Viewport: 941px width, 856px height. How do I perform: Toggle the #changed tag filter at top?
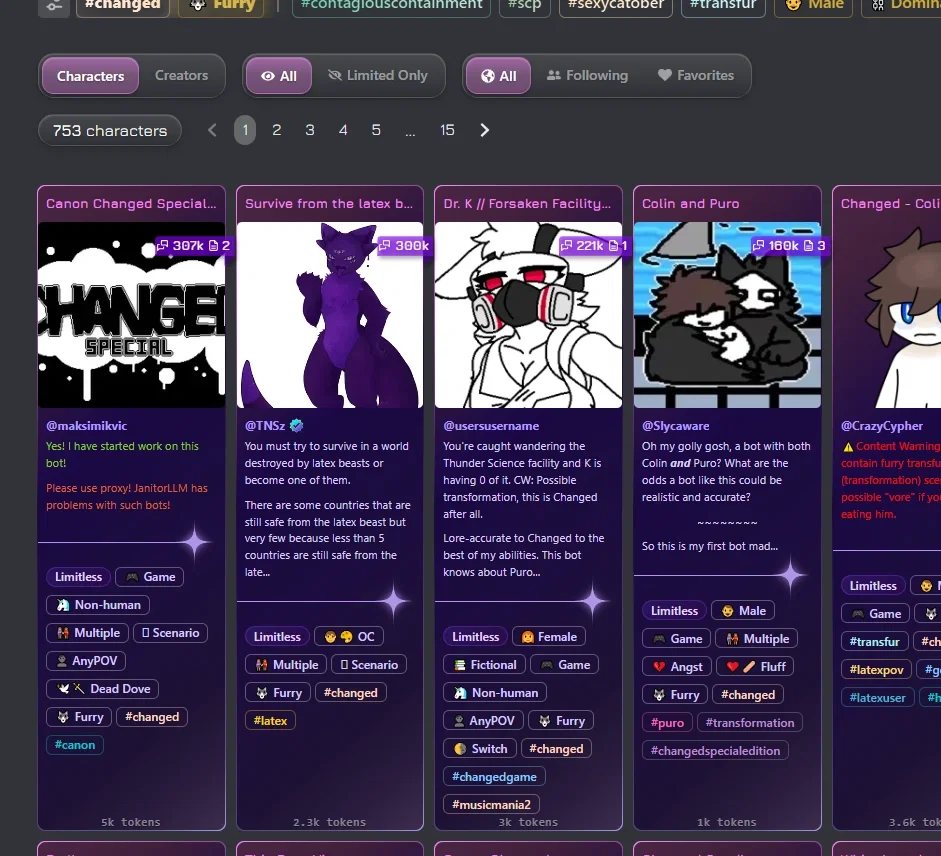point(123,5)
